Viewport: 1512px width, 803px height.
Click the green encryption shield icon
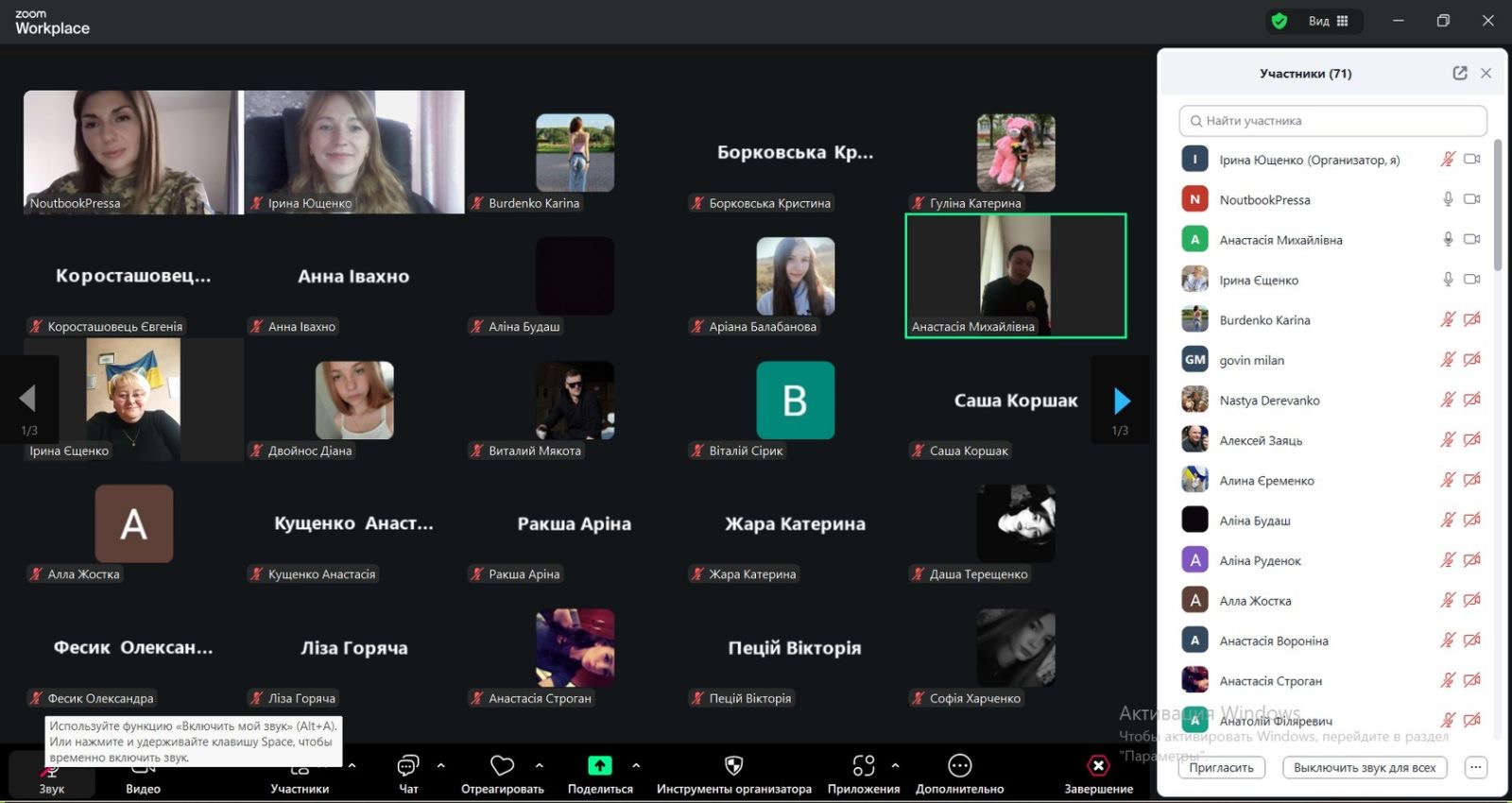[x=1280, y=21]
